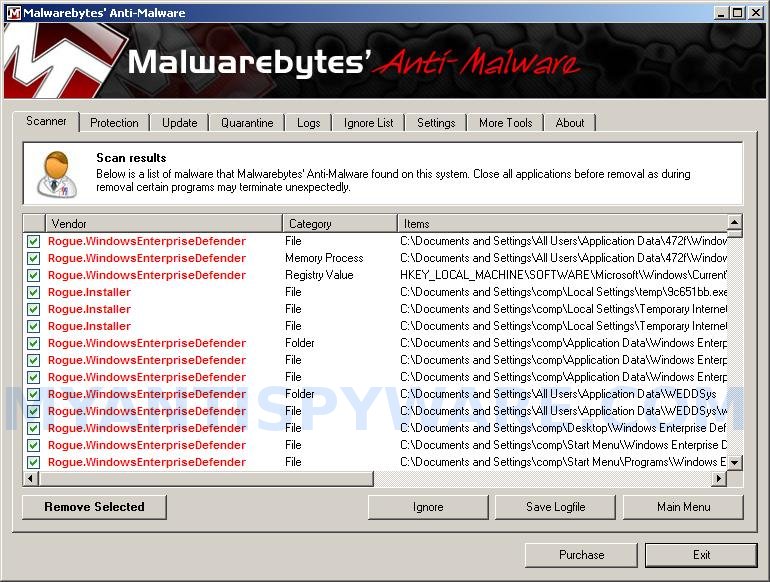
Task: Open the About tab
Action: click(570, 123)
